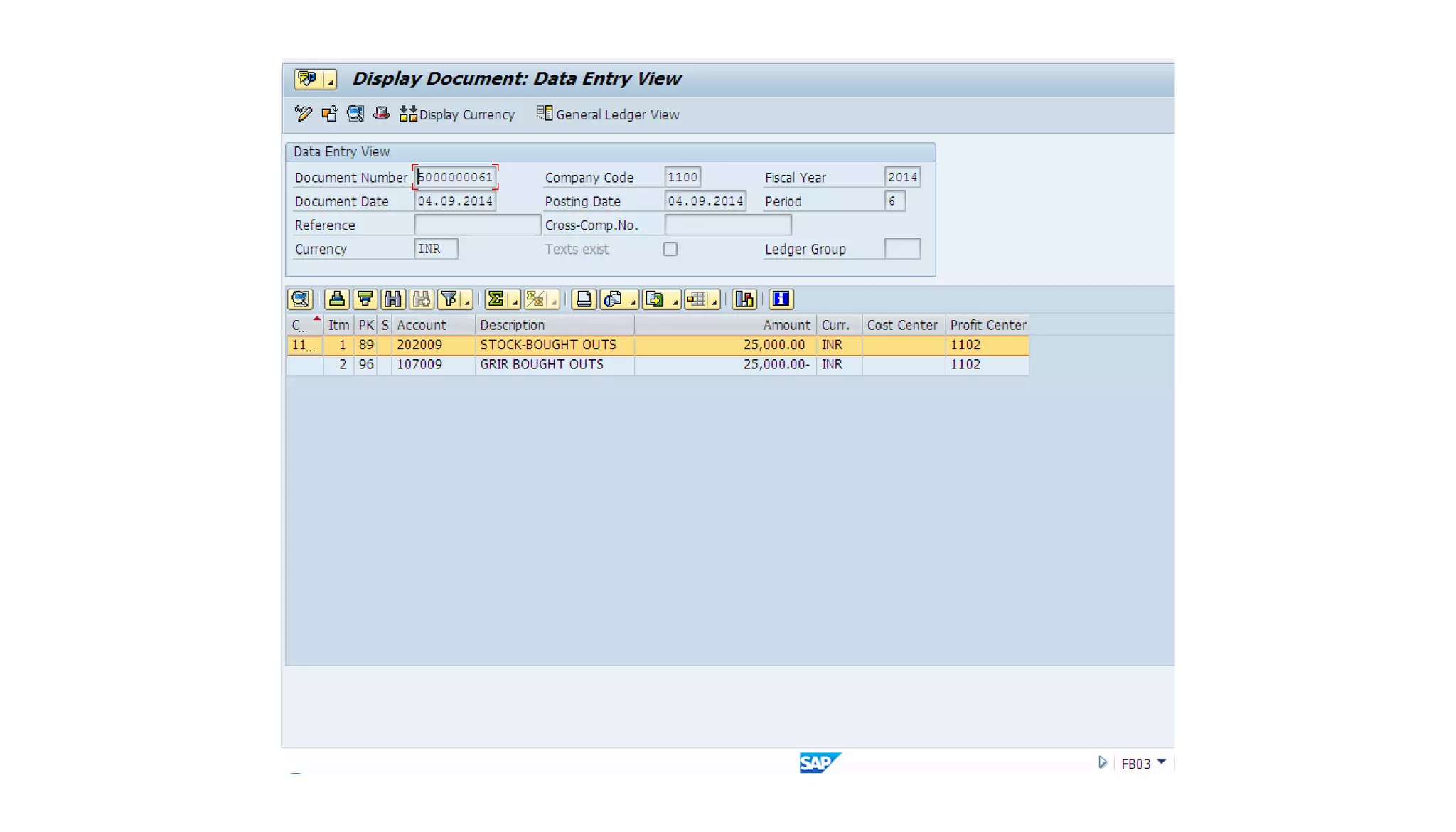Viewport: 1456px width, 832px height.
Task: Click the Document Date field
Action: tap(455, 201)
